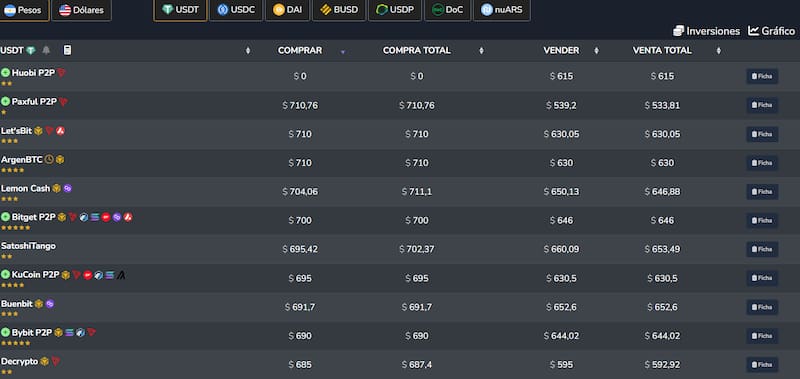Click Lemon Cash compra total $ 711,1

[x=416, y=192]
